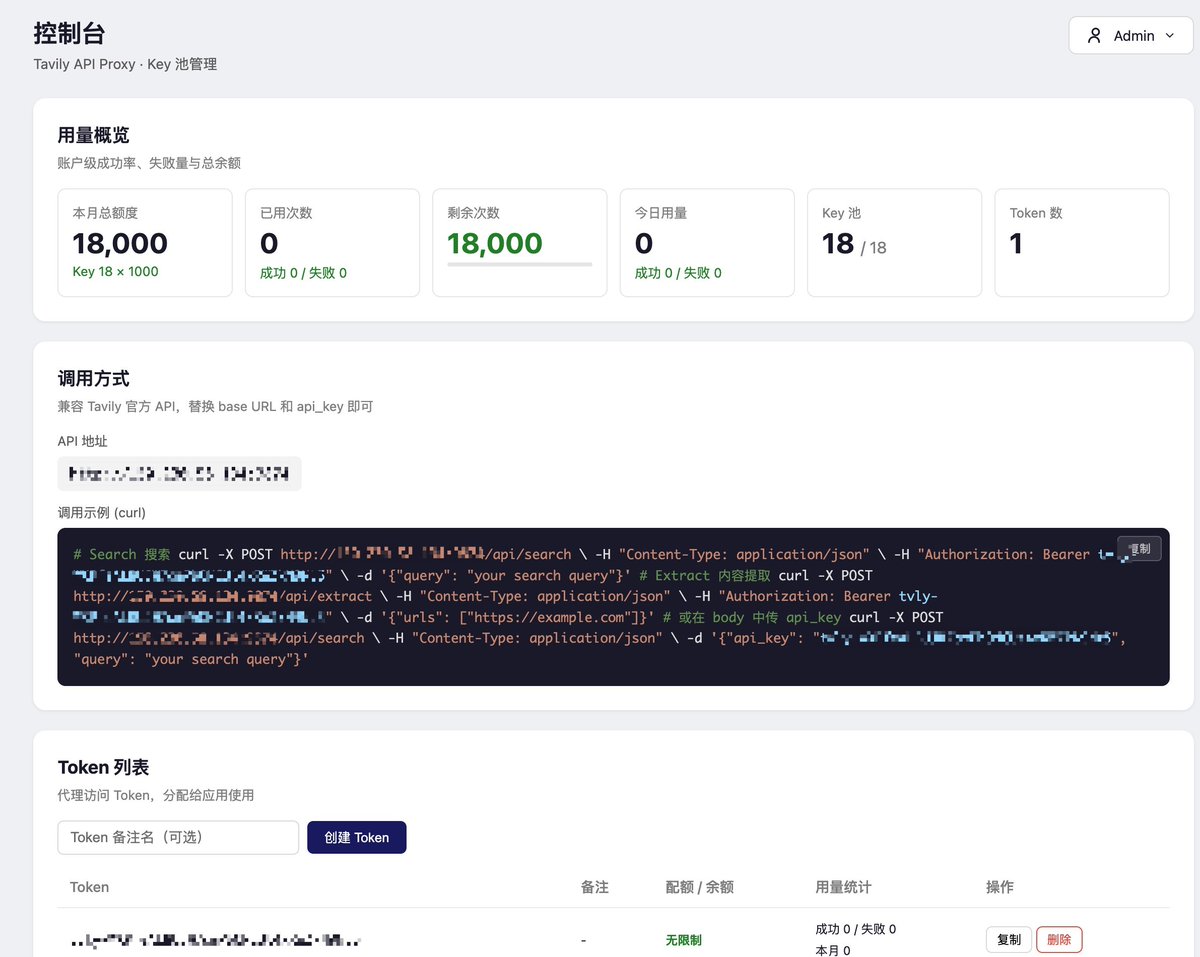Click the 配额 / 余额 column header

click(x=699, y=887)
